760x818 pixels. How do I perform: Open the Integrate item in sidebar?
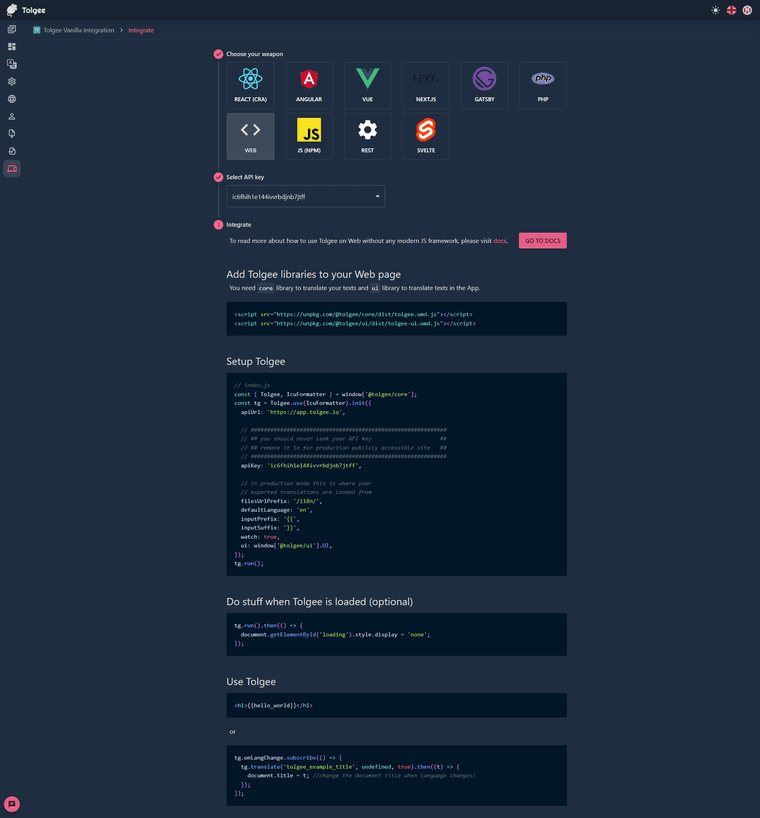(12, 169)
